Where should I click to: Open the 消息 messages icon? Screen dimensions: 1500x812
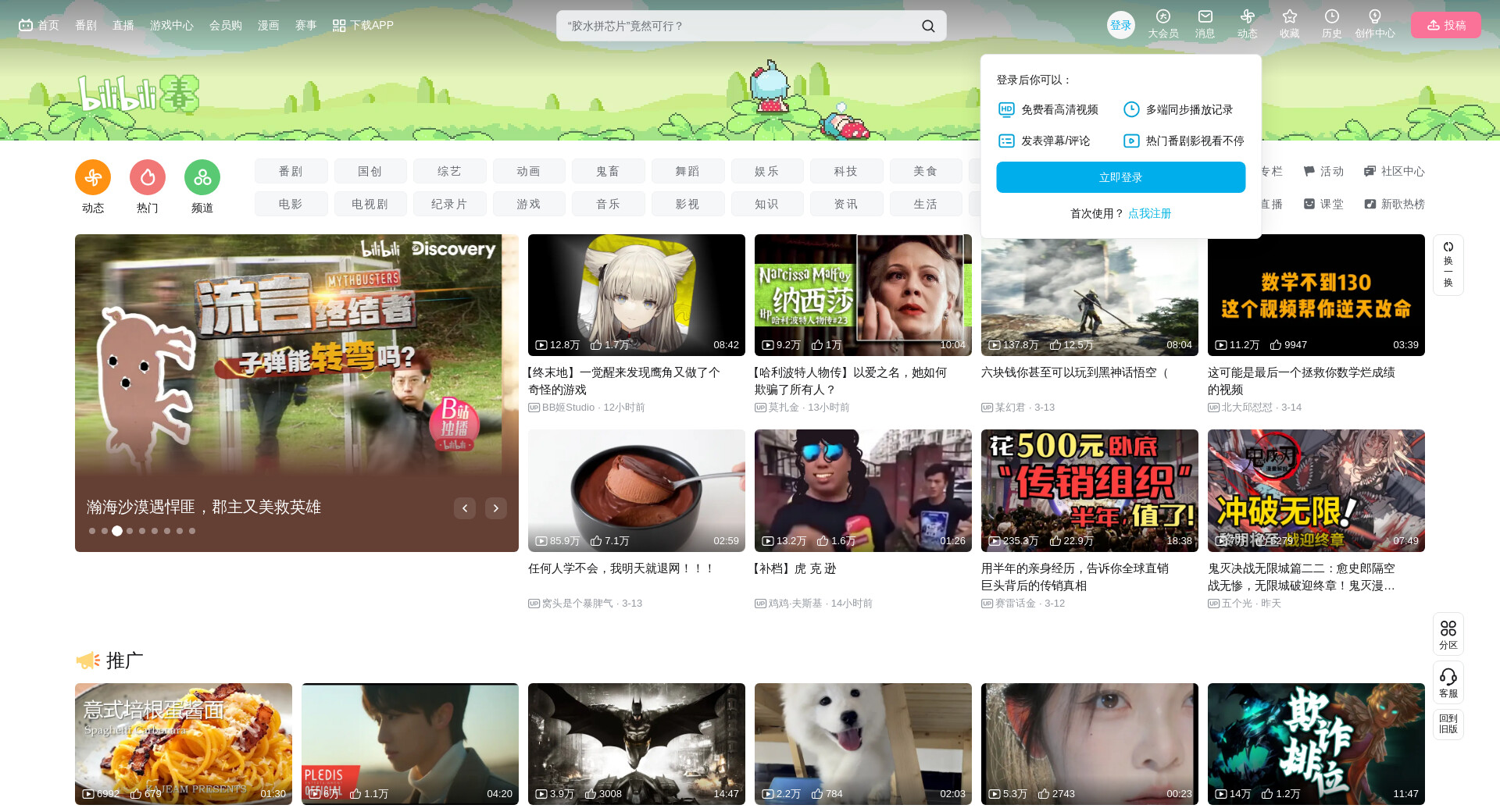pyautogui.click(x=1205, y=16)
